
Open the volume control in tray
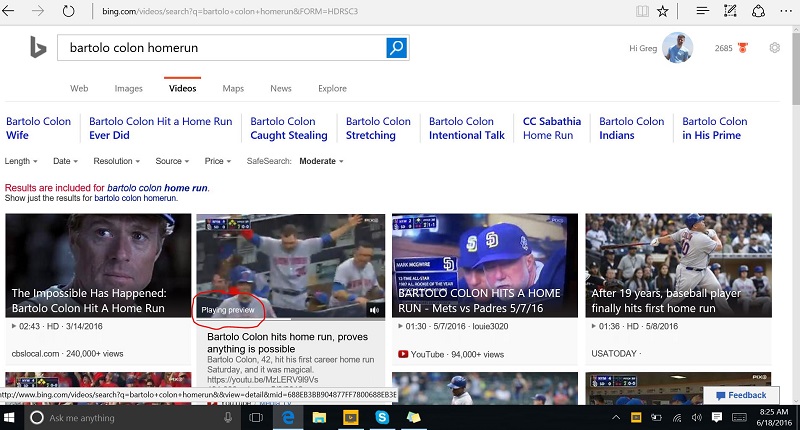coord(696,418)
